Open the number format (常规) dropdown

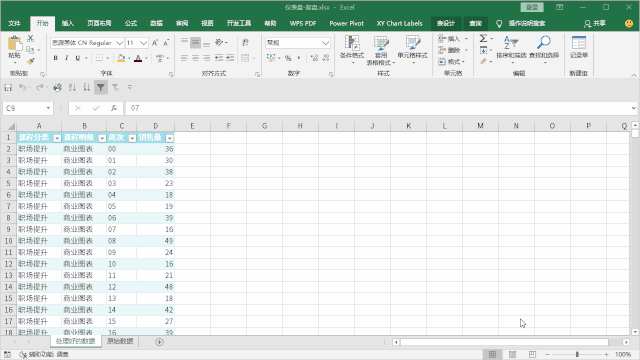(325, 43)
